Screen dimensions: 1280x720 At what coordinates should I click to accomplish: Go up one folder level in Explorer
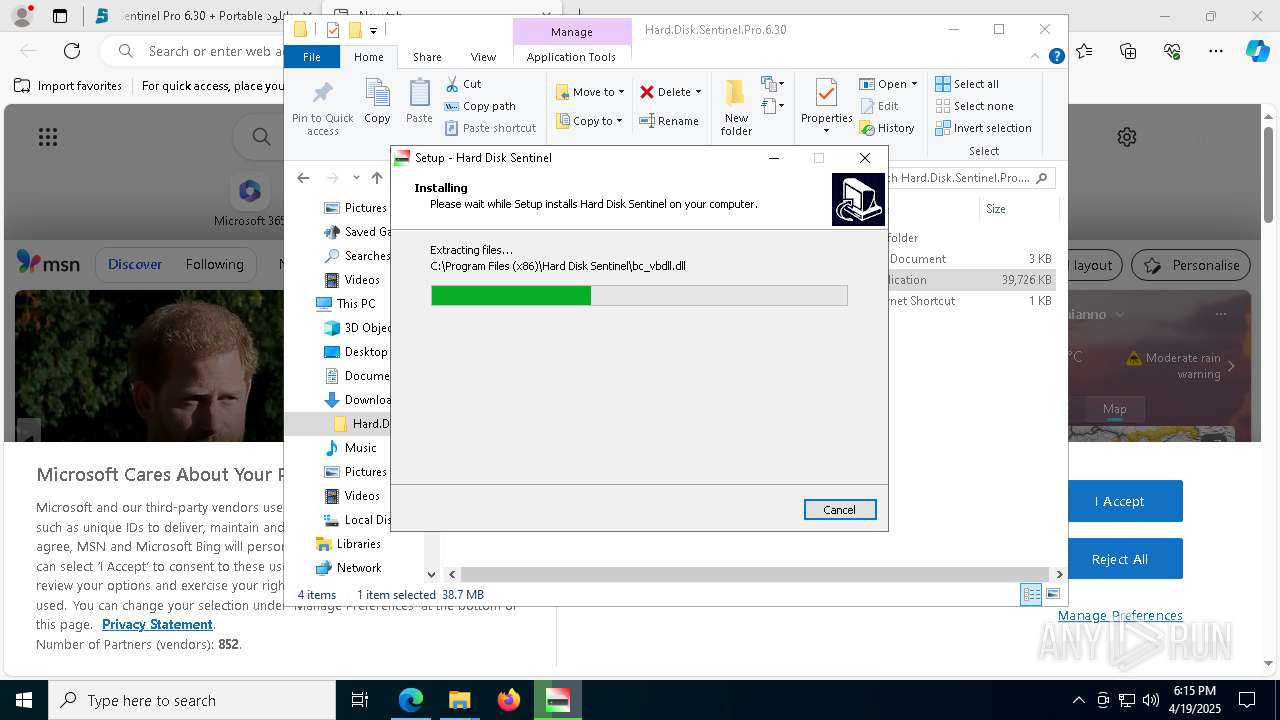point(376,177)
